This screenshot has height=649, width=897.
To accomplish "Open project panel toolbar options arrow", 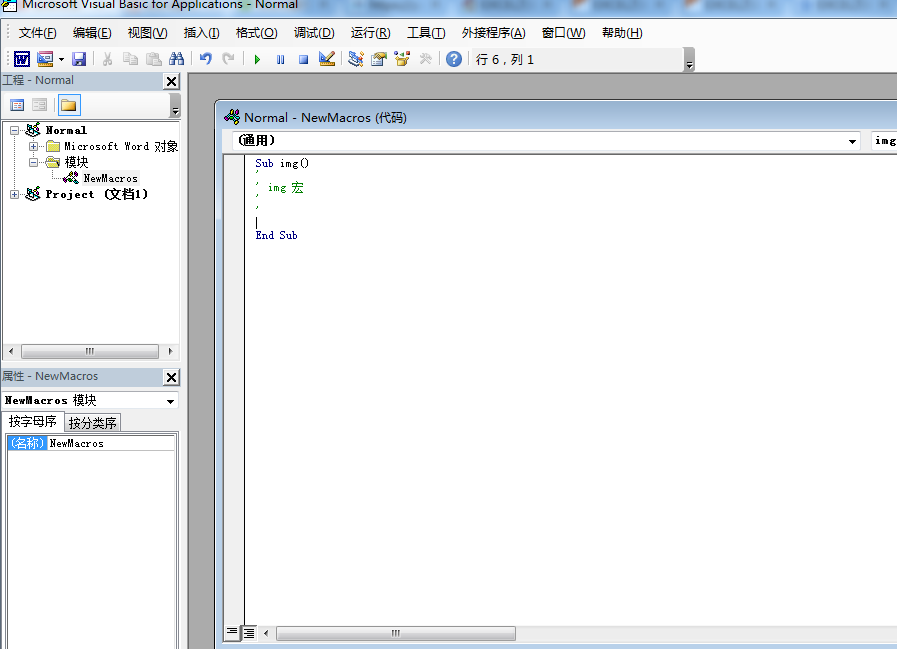I will pyautogui.click(x=175, y=105).
